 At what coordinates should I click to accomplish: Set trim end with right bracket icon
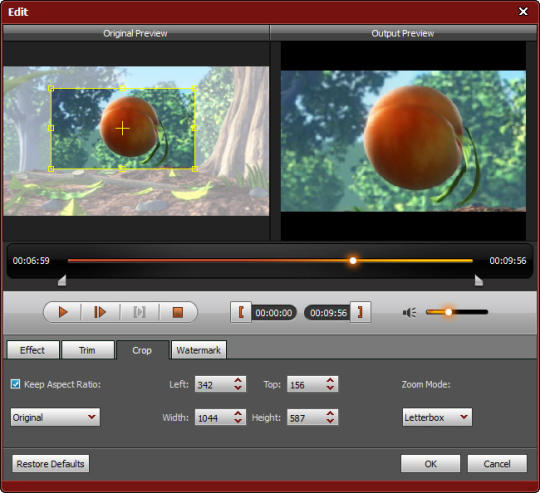(360, 312)
